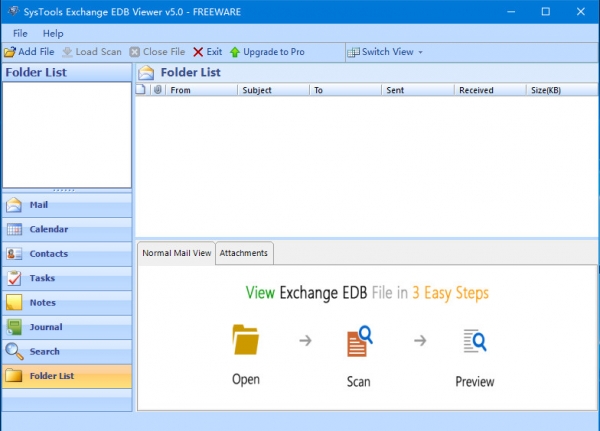The width and height of the screenshot is (600, 431).
Task: Switch to the Tasks section
Action: pyautogui.click(x=67, y=278)
